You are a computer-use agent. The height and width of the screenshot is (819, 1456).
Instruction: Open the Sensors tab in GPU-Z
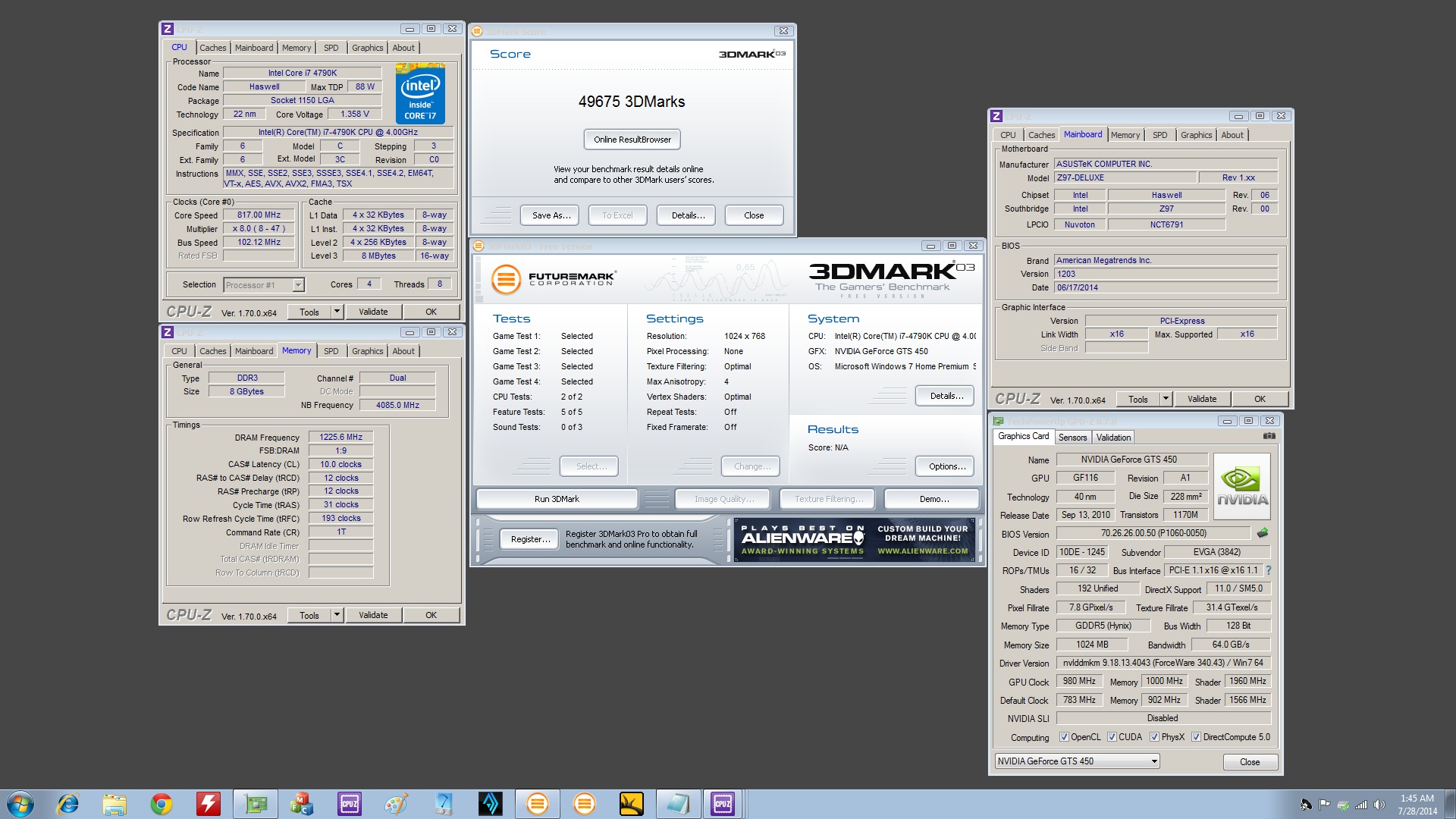pos(1072,438)
